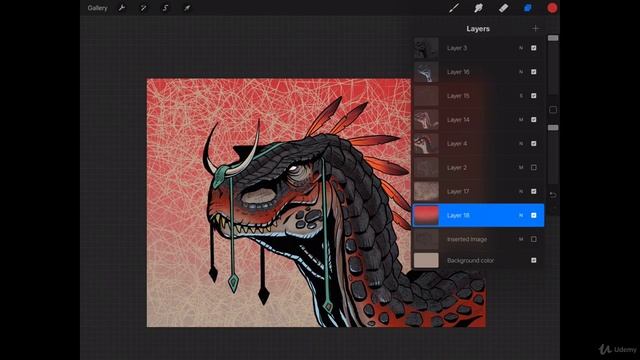
Task: Open the Gallery
Action: (97, 8)
